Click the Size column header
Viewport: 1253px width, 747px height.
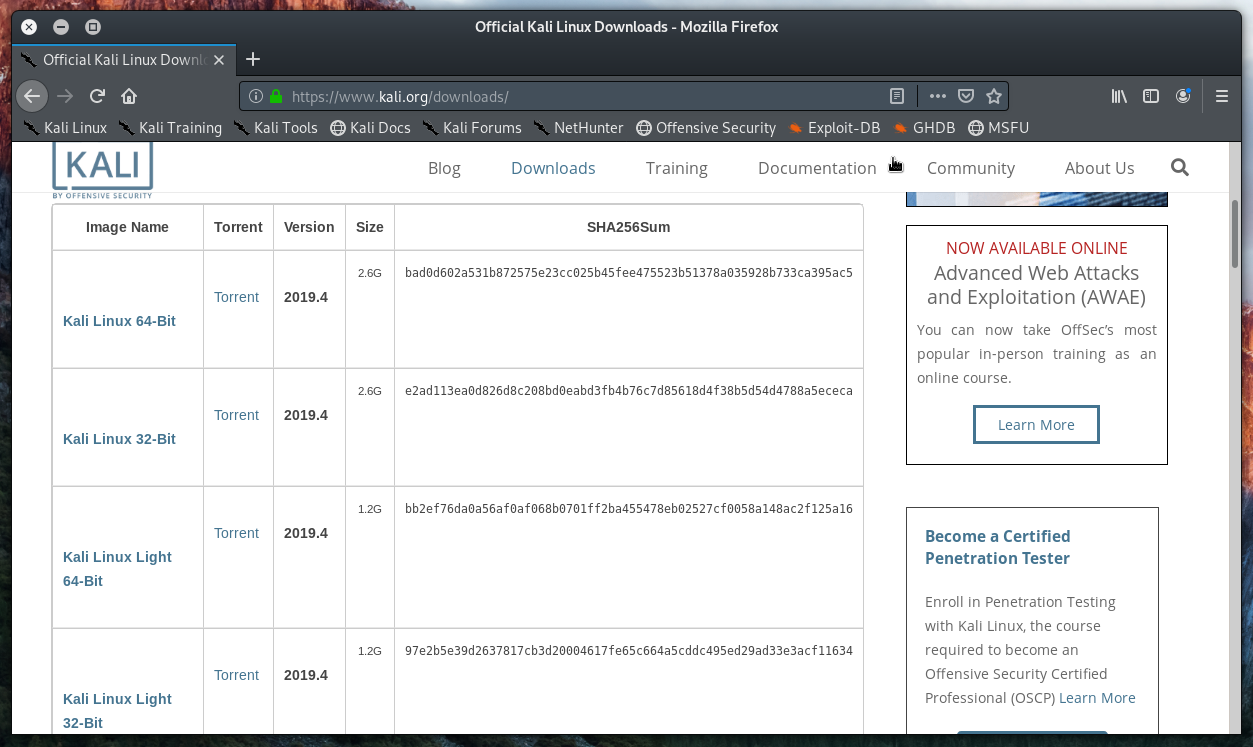(370, 227)
